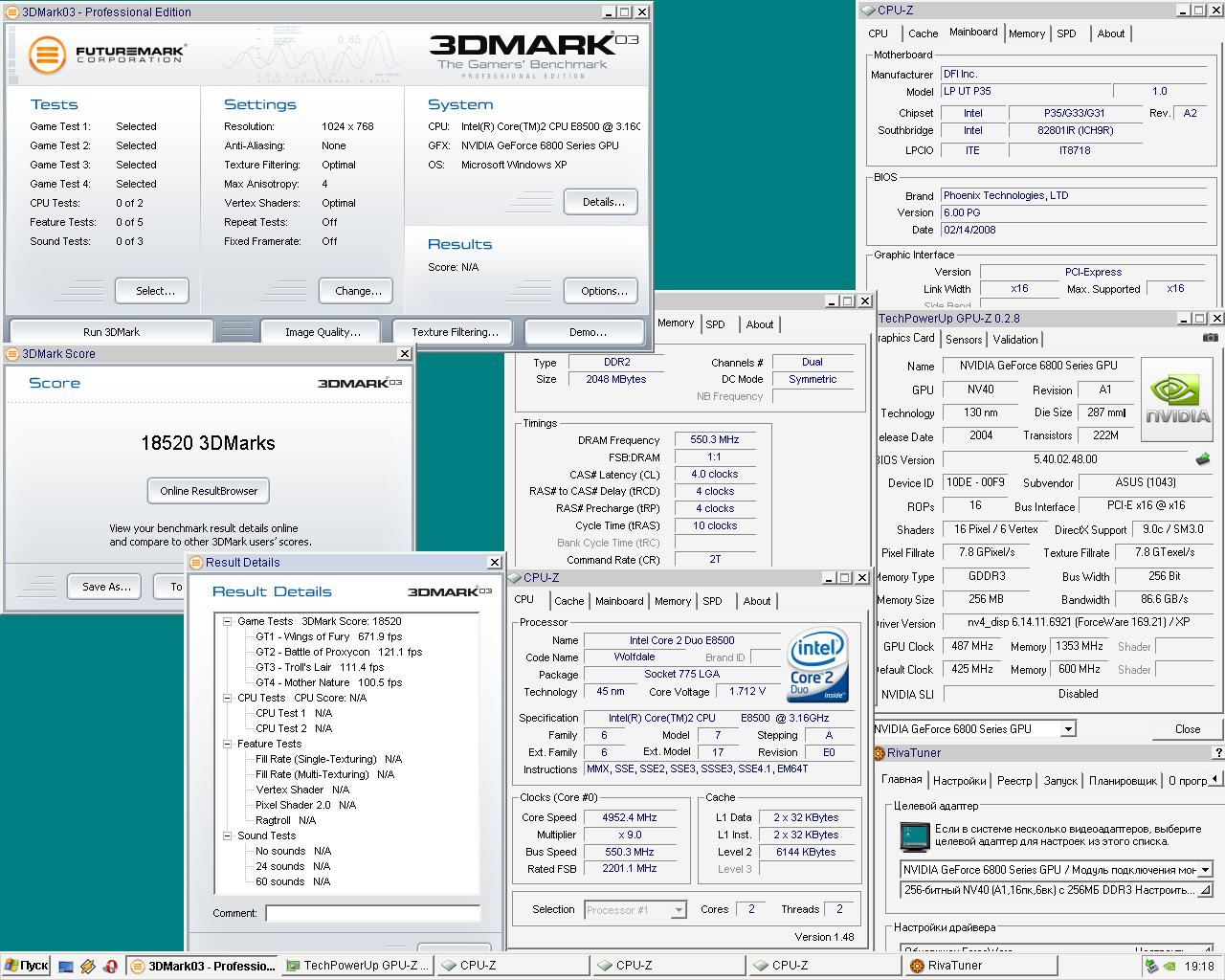Click the first system tray icon
This screenshot has width=1225, height=980.
pyautogui.click(x=1152, y=967)
